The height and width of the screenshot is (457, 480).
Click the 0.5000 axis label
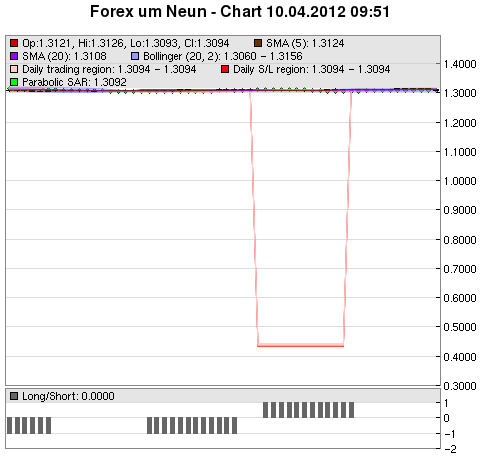point(460,327)
